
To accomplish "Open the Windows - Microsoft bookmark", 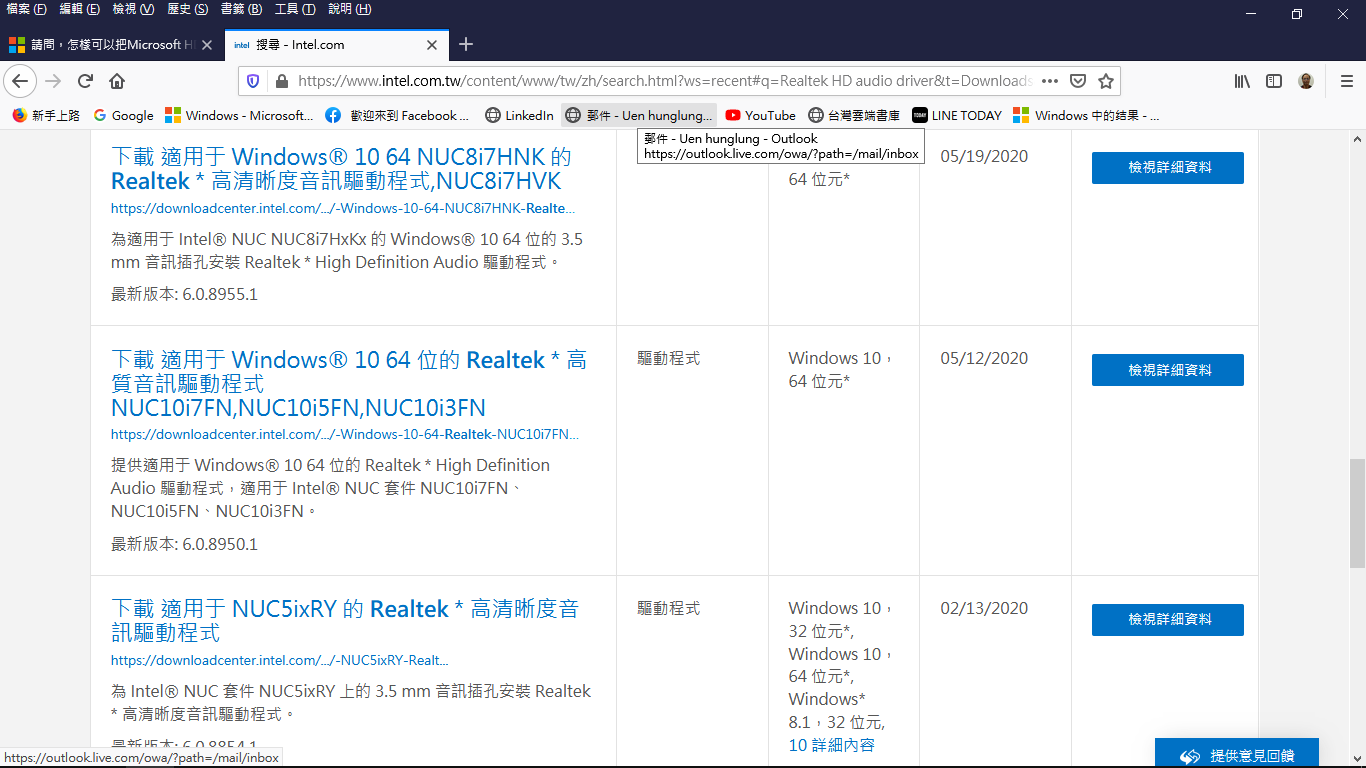I will (x=240, y=115).
